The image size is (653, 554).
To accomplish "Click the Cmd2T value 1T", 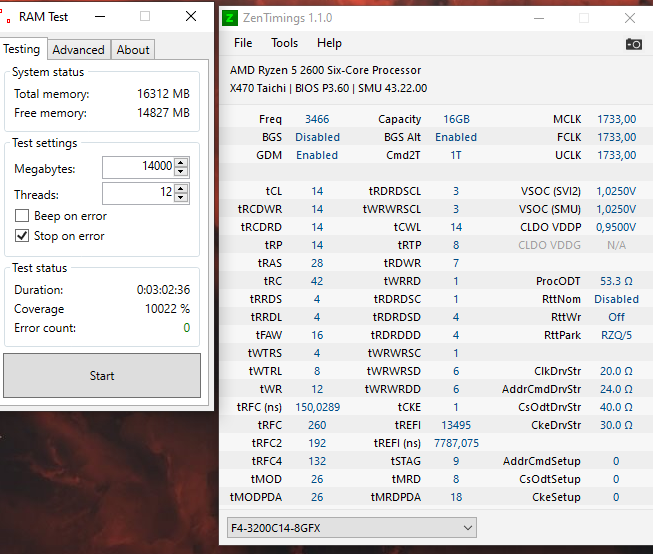I will (456, 155).
